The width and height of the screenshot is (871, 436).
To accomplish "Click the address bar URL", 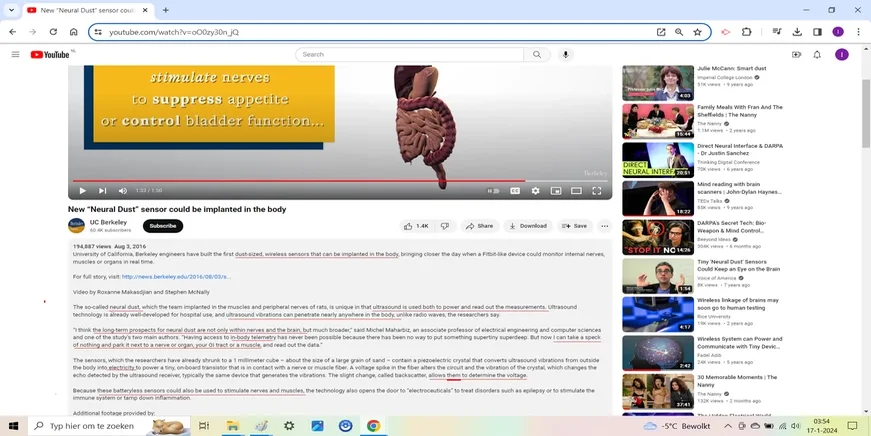I will pyautogui.click(x=174, y=32).
